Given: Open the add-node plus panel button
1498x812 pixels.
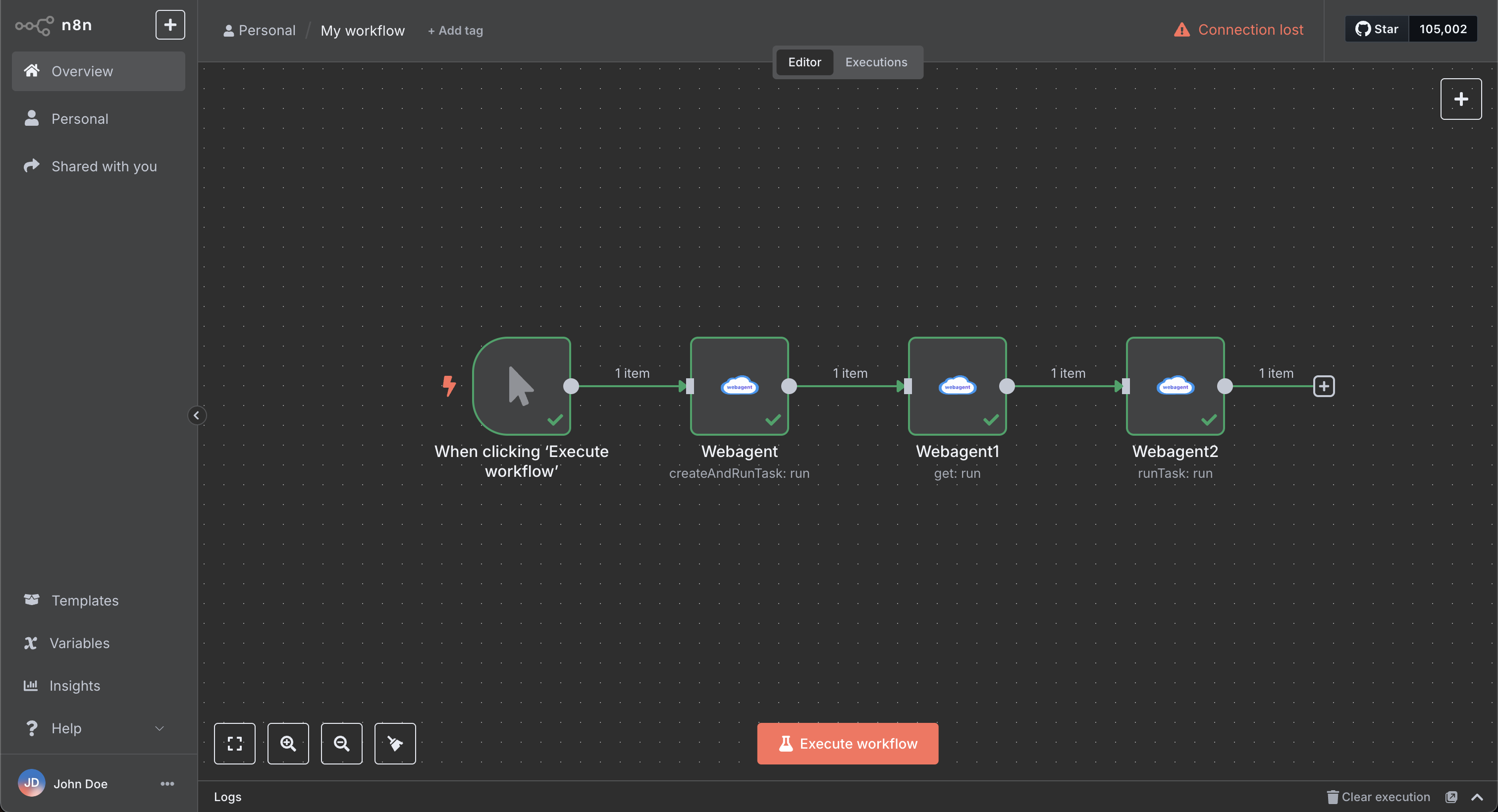Looking at the screenshot, I should pos(1460,100).
